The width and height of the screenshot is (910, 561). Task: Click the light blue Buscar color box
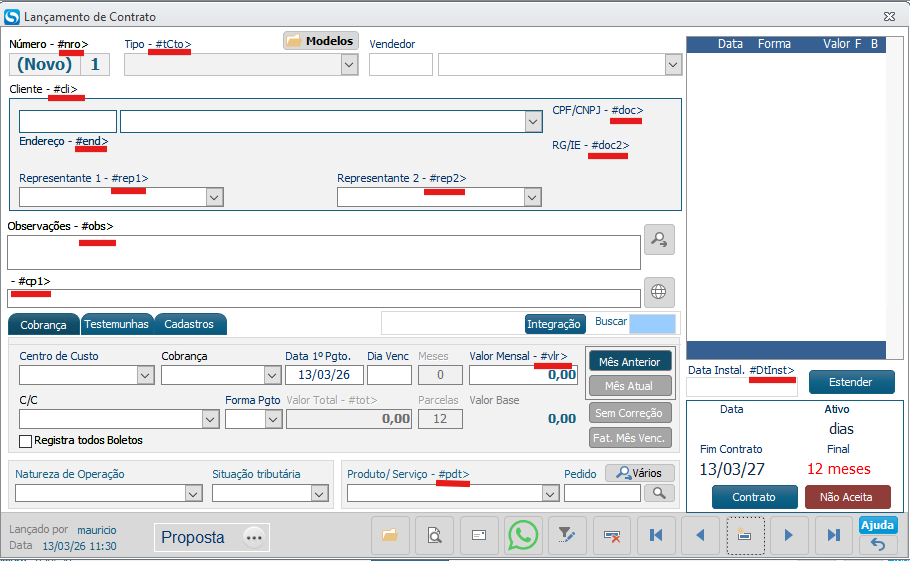click(652, 323)
